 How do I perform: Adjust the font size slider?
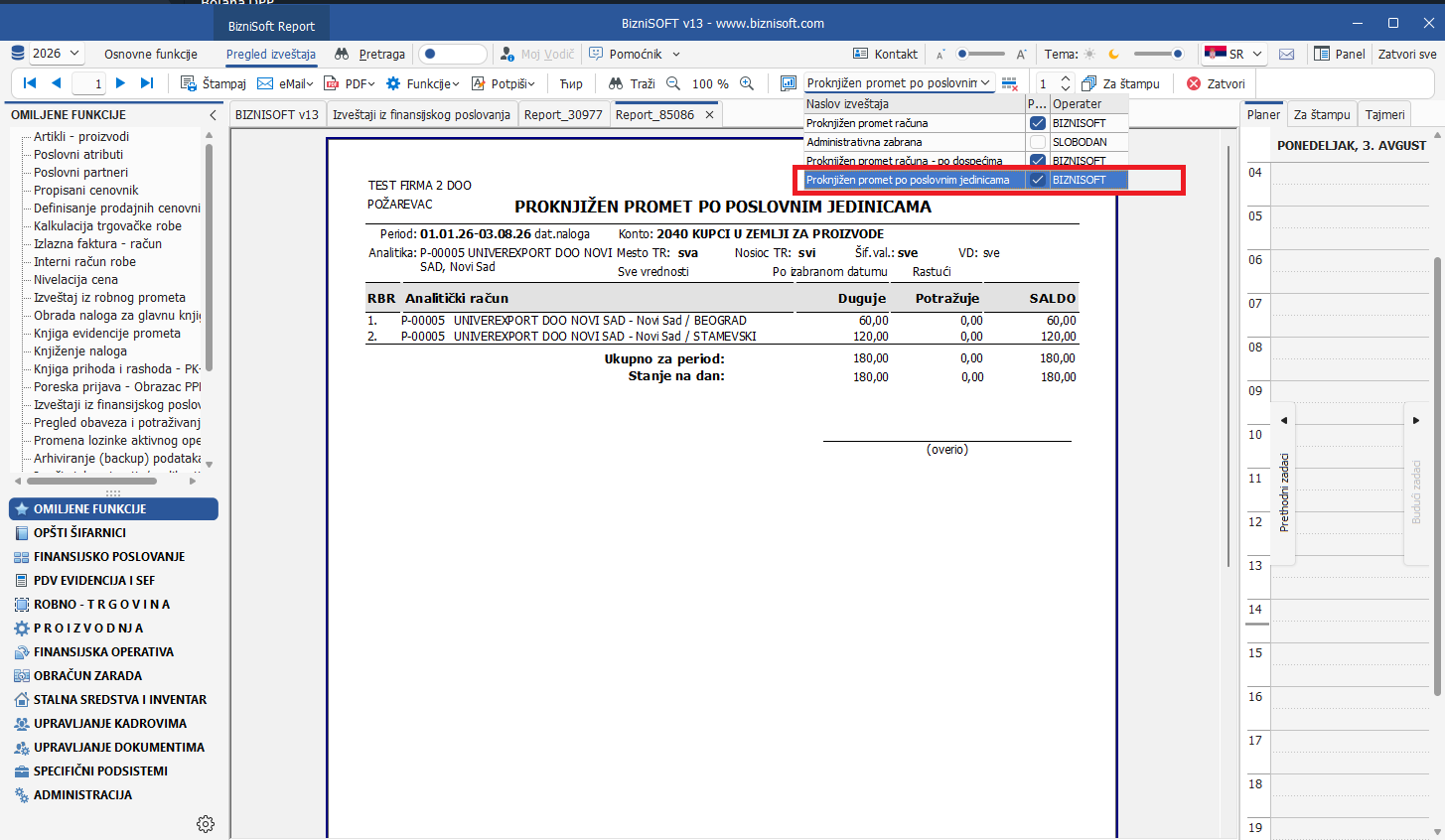981,54
